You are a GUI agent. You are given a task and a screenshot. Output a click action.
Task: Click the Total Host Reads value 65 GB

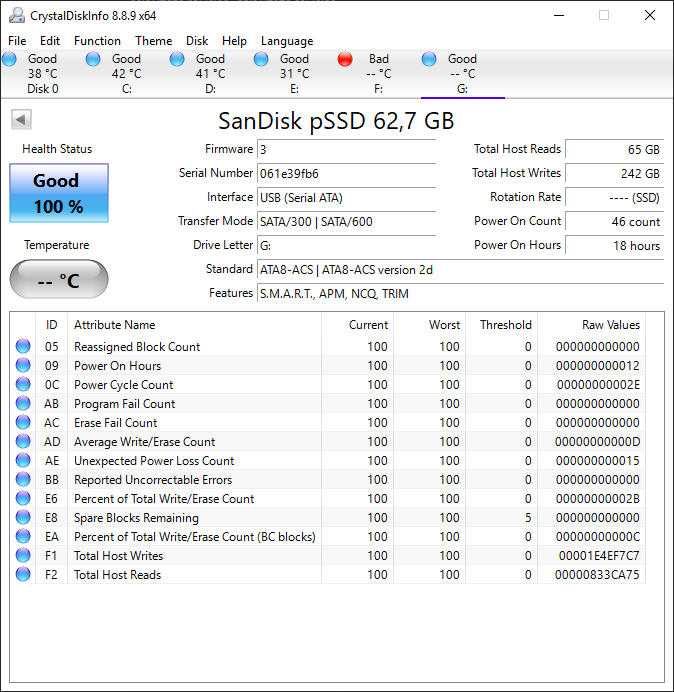click(614, 149)
